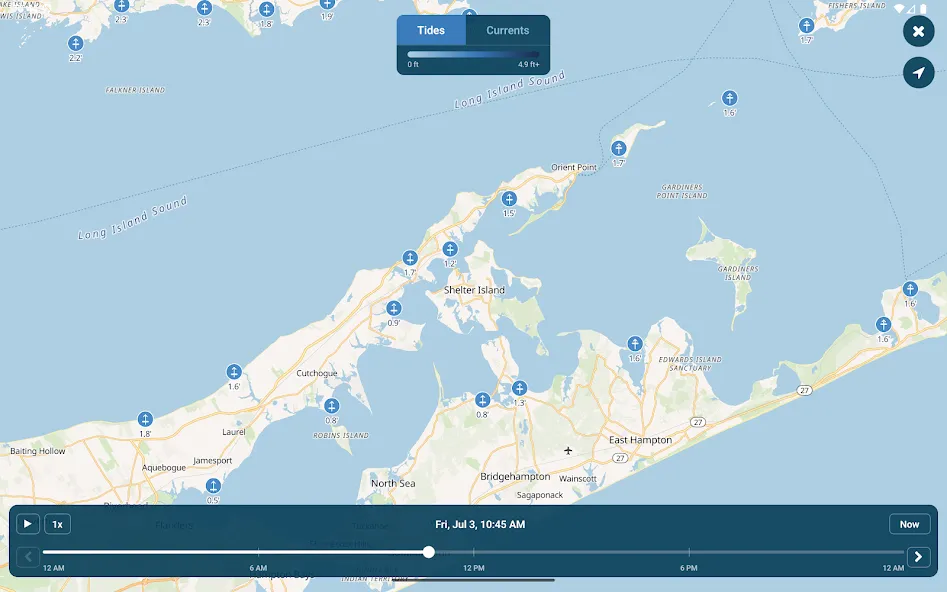The image size is (947, 592).
Task: Open tide station on Plum Island, 1.7'
Action: click(618, 148)
